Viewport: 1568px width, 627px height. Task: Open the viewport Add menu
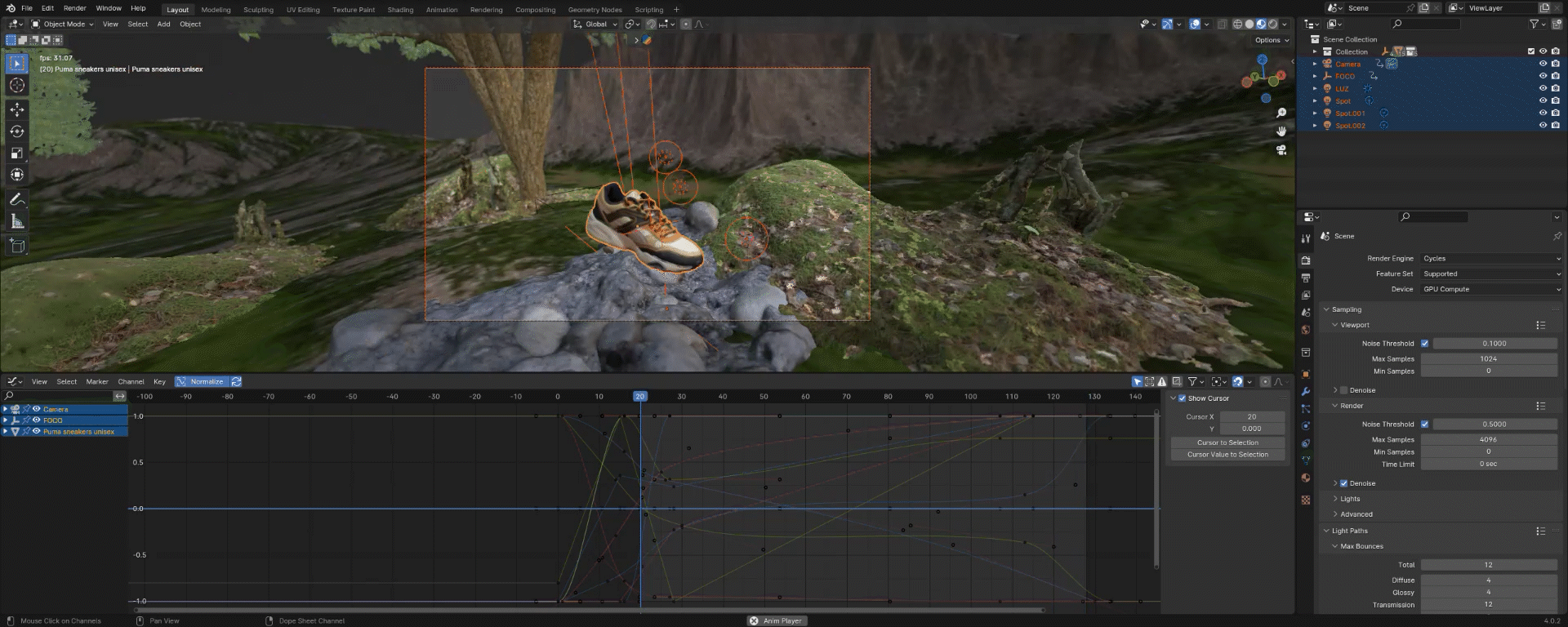(163, 24)
